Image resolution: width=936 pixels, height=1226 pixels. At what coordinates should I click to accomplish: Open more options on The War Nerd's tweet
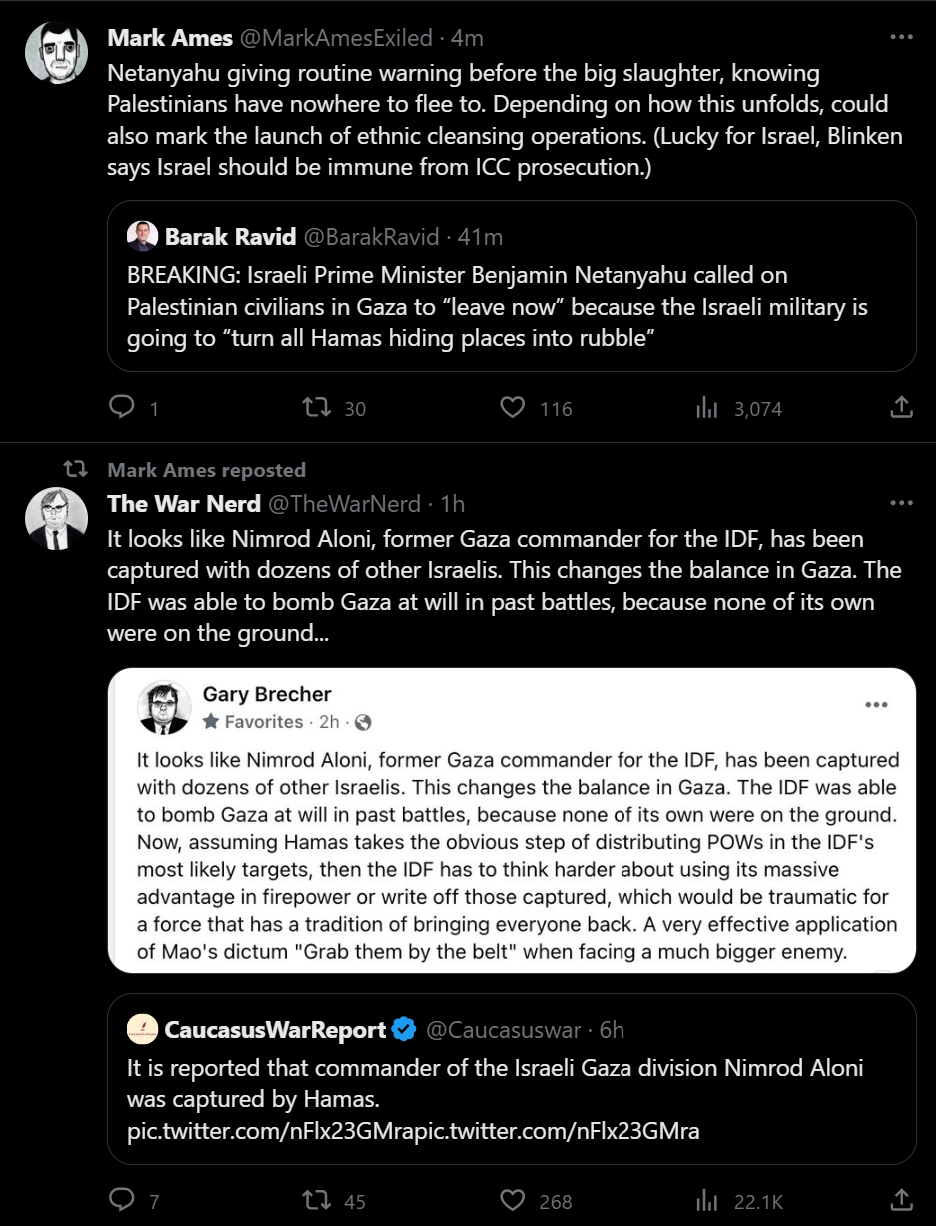(x=901, y=504)
